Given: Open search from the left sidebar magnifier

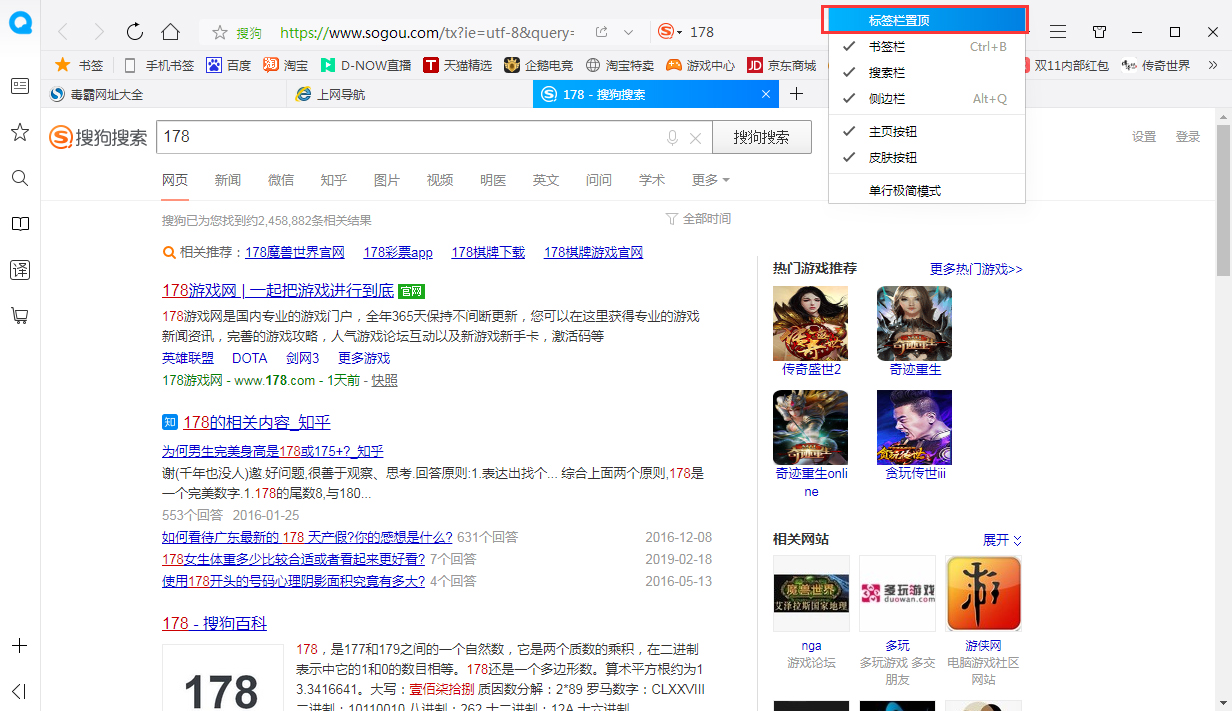Looking at the screenshot, I should coord(19,177).
